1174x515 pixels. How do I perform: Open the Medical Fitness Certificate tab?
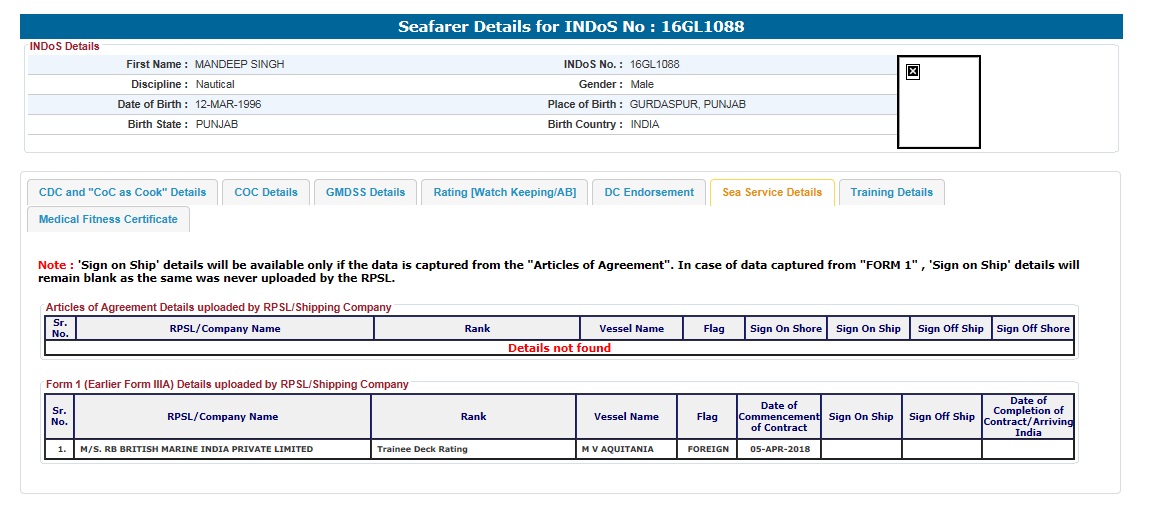coord(108,219)
